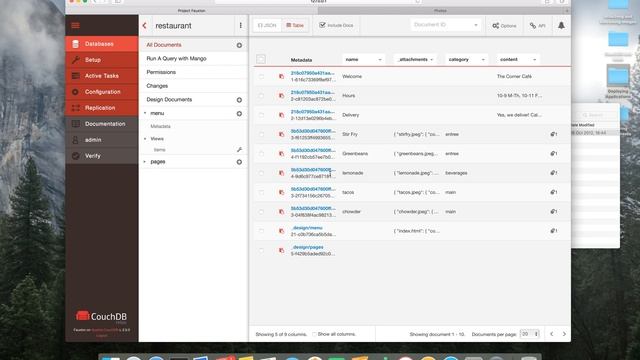Open menu design doc Metadata
The height and width of the screenshot is (360, 640).
pos(160,126)
